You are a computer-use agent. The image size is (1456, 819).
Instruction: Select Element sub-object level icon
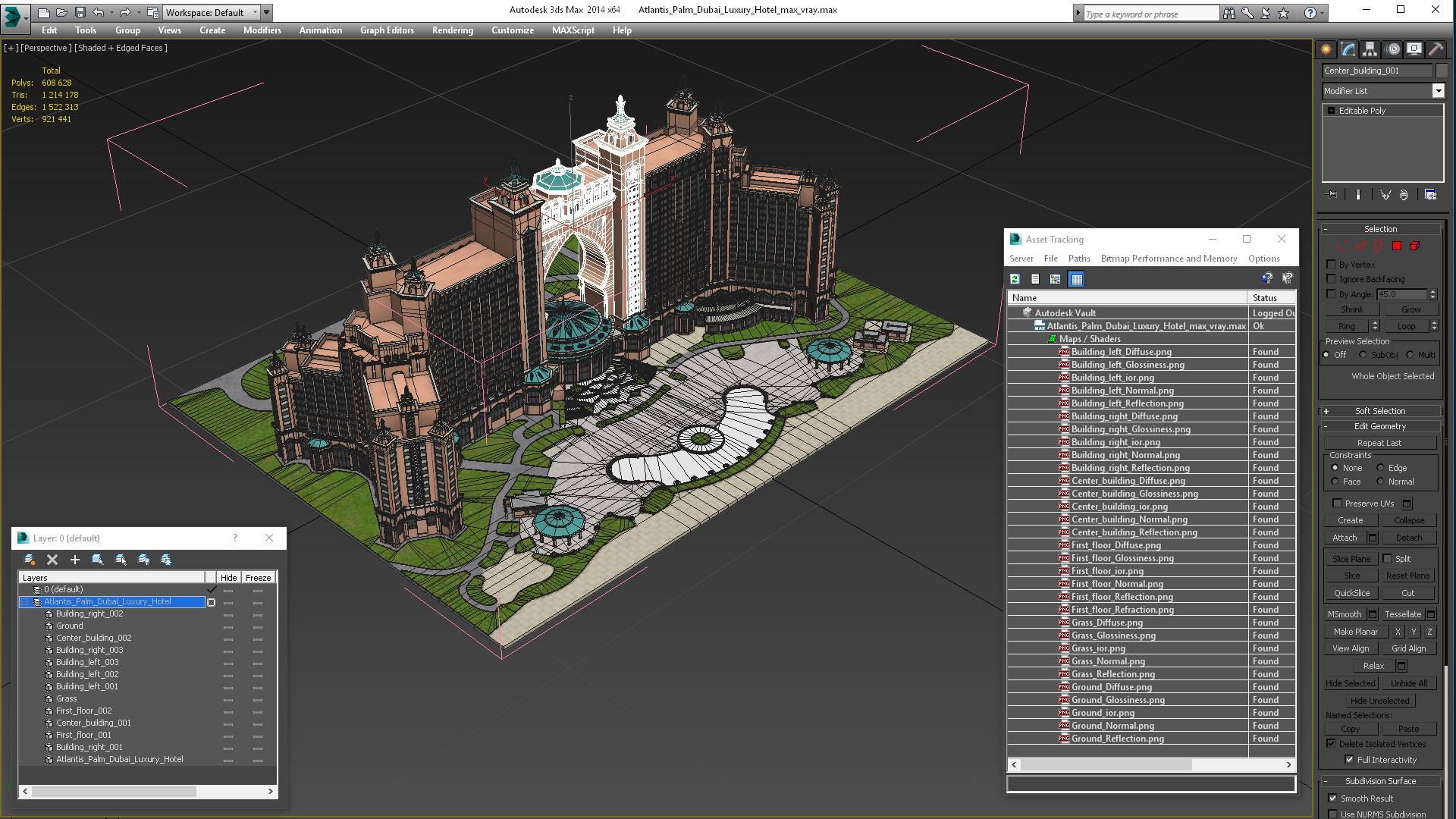pyautogui.click(x=1414, y=246)
